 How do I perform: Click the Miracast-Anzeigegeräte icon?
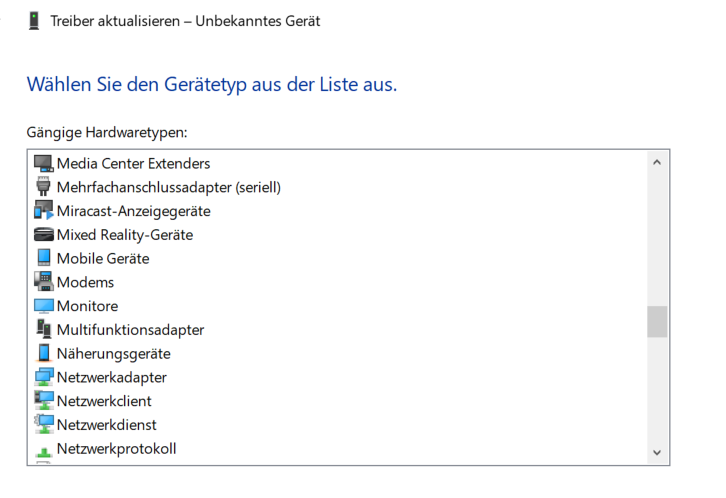click(44, 211)
